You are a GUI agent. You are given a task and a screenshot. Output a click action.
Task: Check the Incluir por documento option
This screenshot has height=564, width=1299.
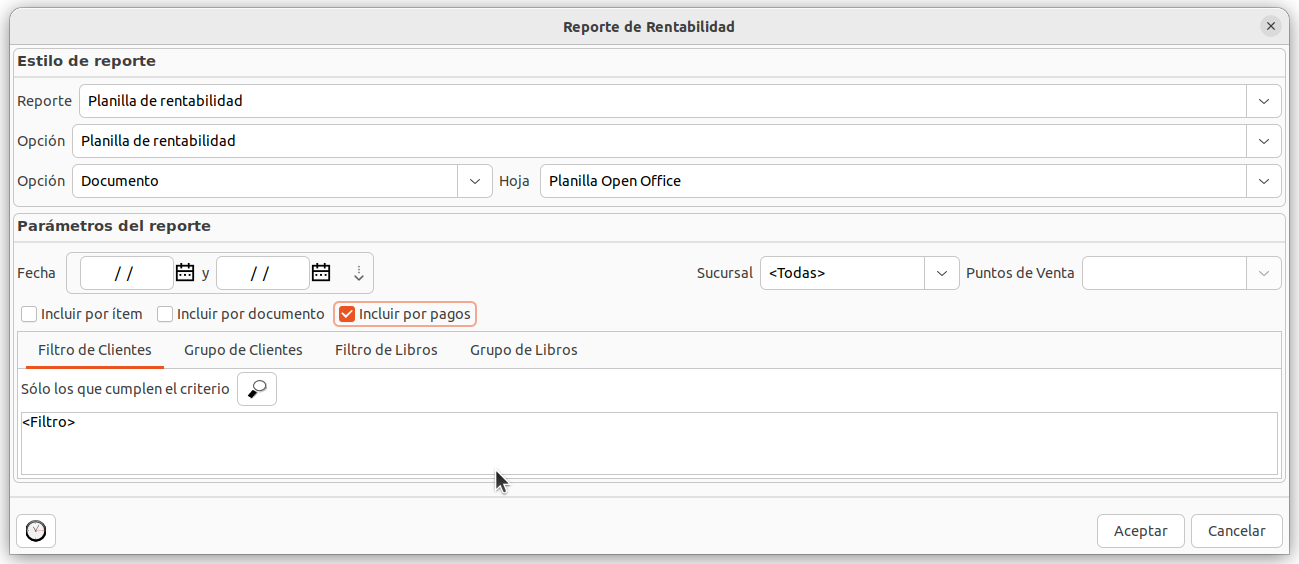[165, 314]
